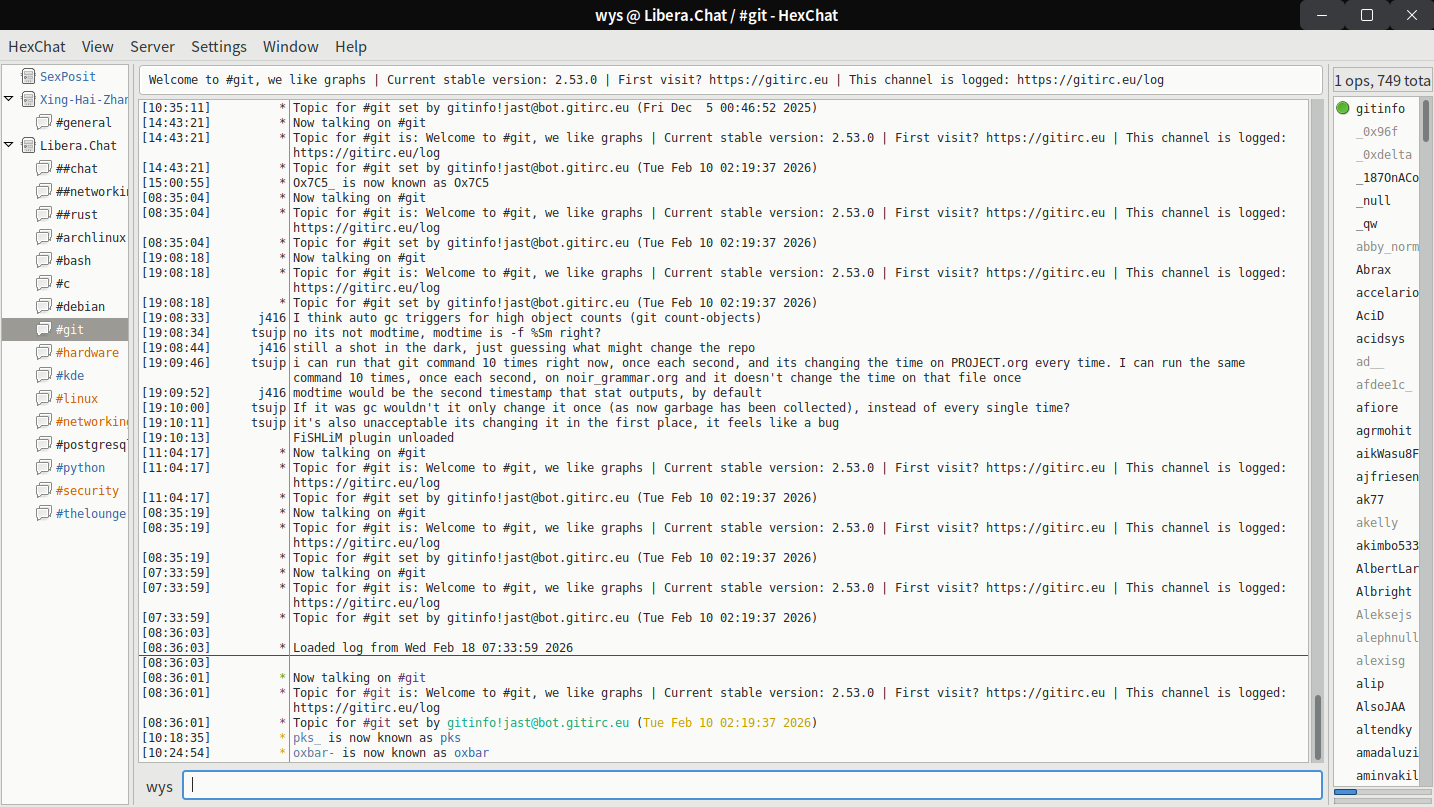Screen dimensions: 1434x807
Task: Click the chat log vertical scrollbar
Action: pyautogui.click(x=1317, y=726)
